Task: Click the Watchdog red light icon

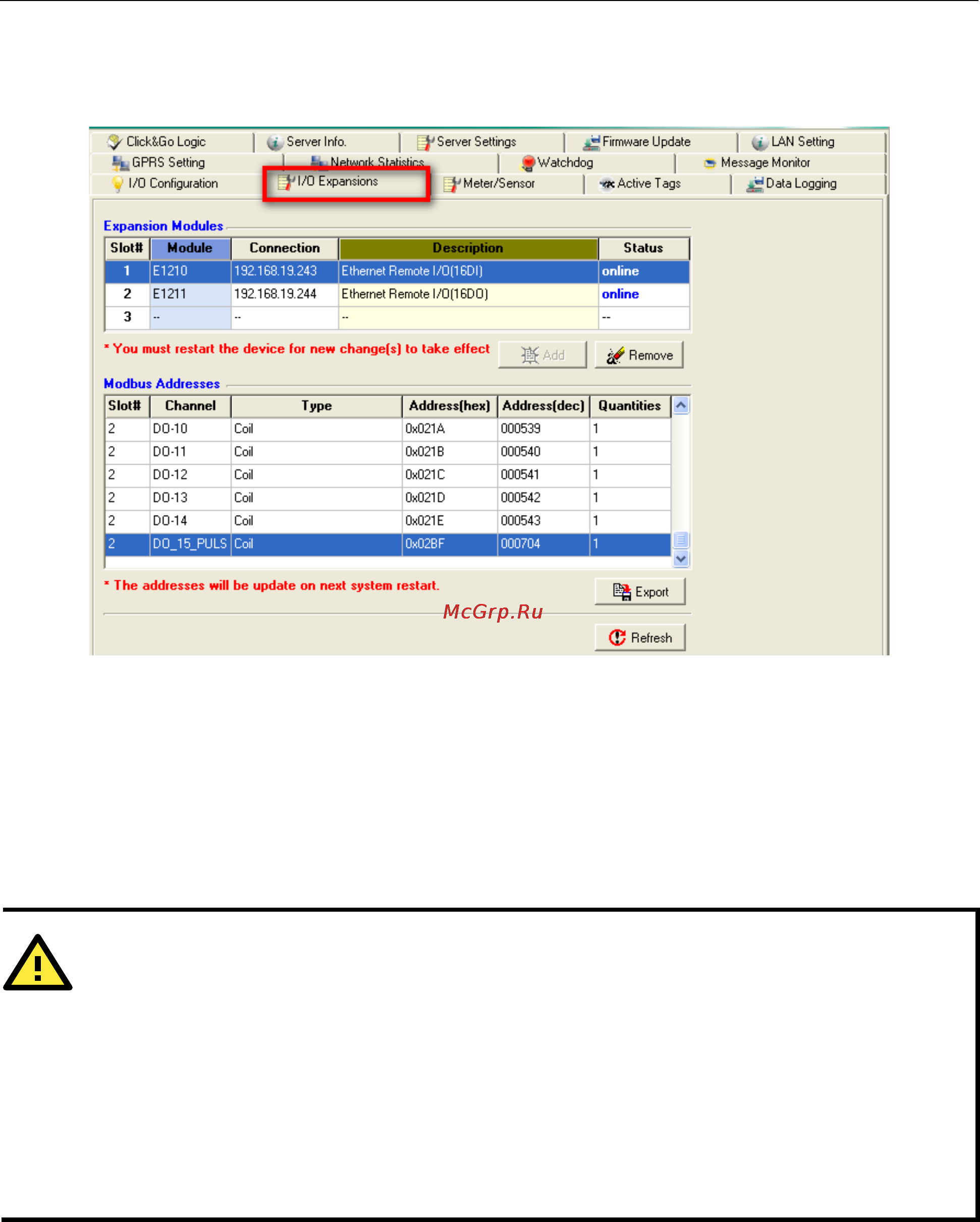Action: click(x=528, y=163)
